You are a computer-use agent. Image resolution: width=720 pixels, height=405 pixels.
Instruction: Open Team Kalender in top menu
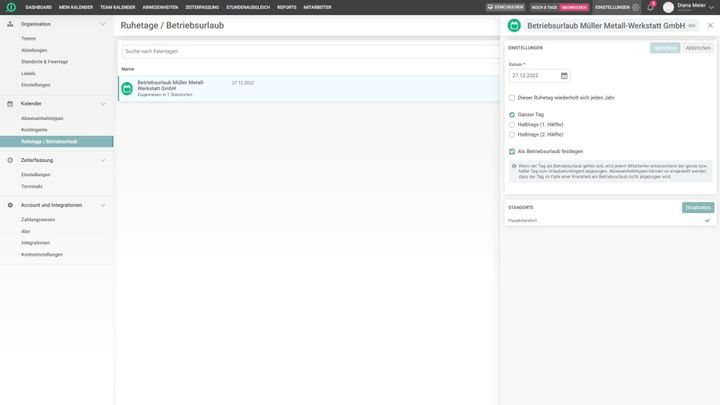(x=117, y=7)
